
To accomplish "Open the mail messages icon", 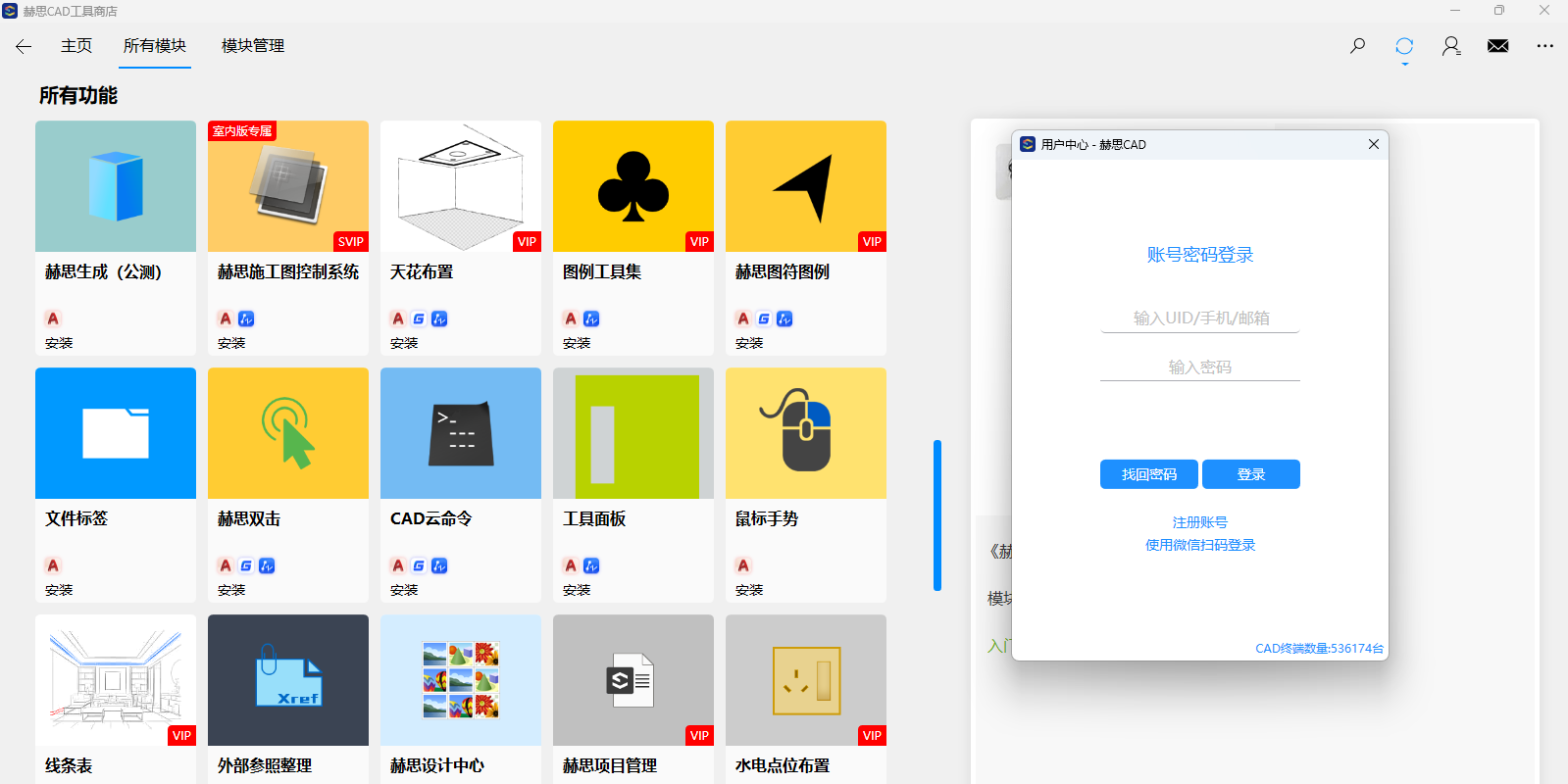I will (1497, 46).
